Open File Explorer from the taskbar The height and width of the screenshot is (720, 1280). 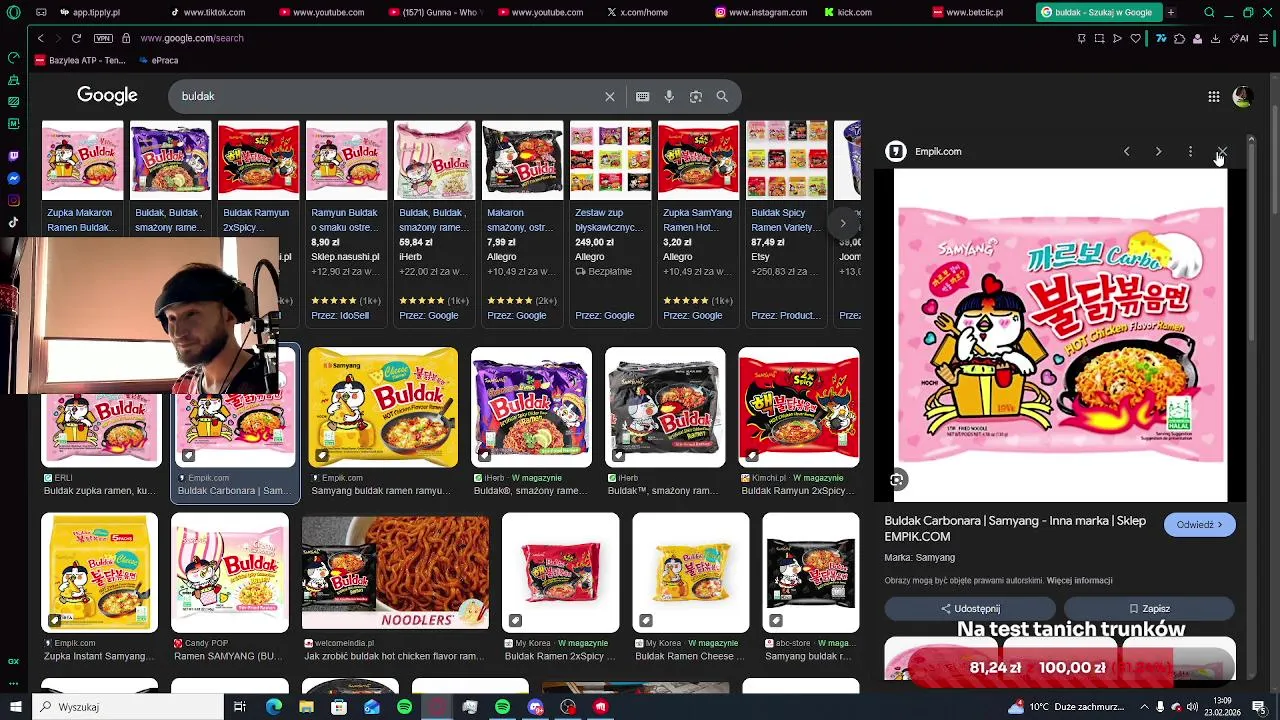pos(306,707)
